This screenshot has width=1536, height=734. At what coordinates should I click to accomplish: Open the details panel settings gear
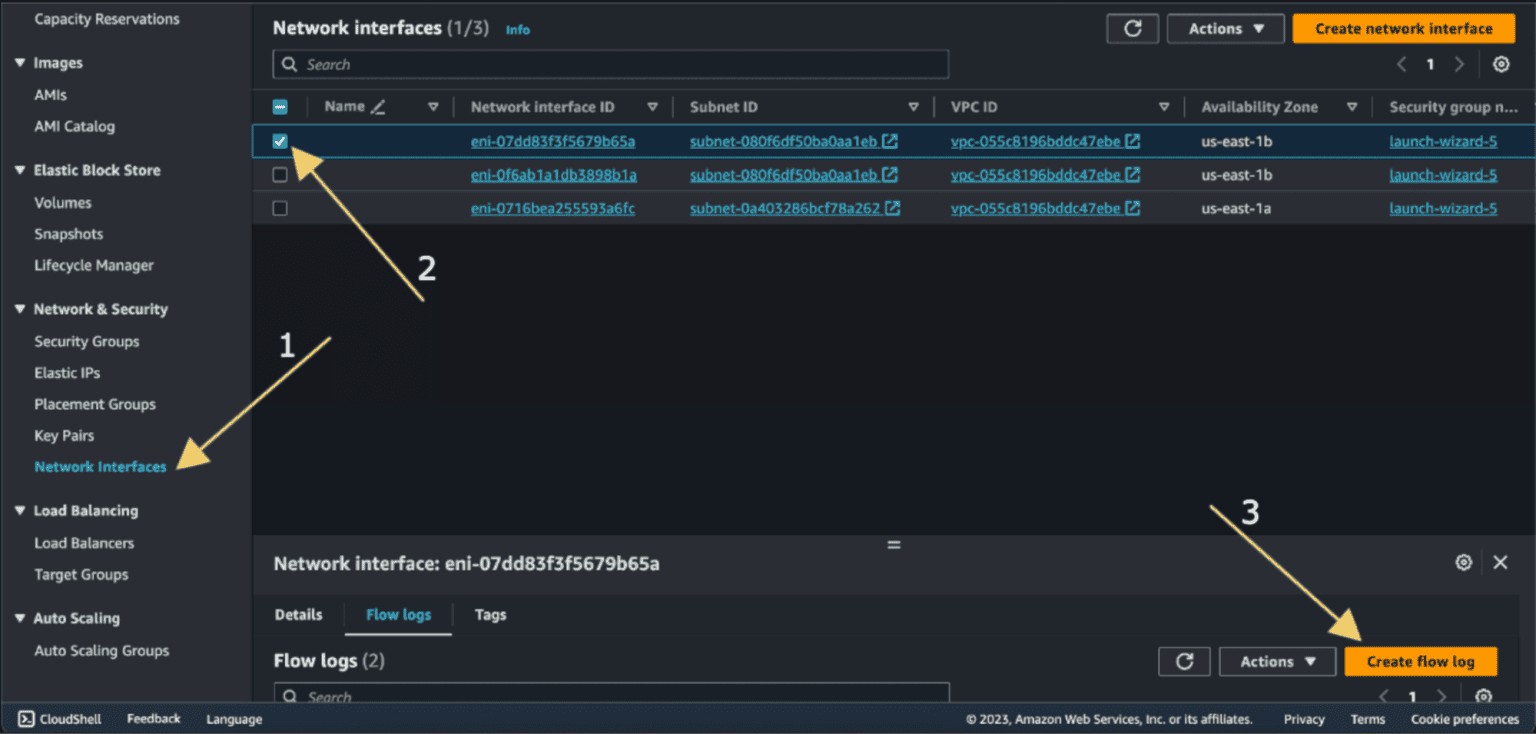click(x=1463, y=563)
